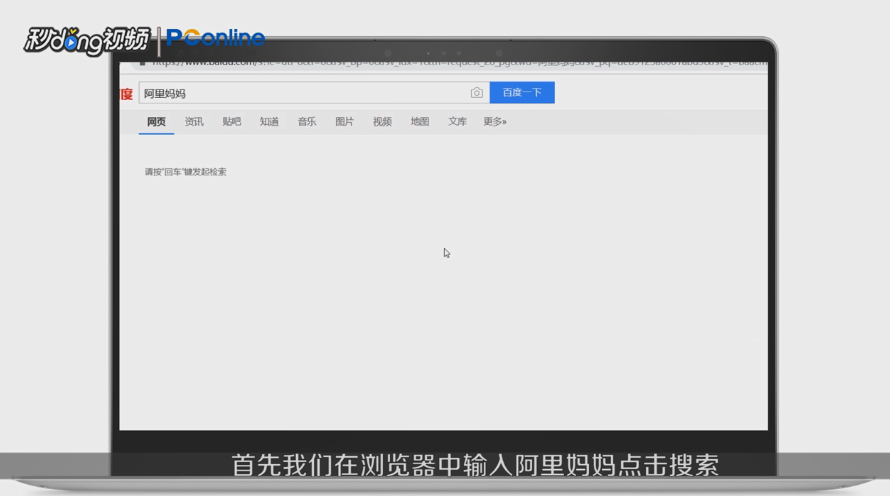Select the 网页 tab

157,121
